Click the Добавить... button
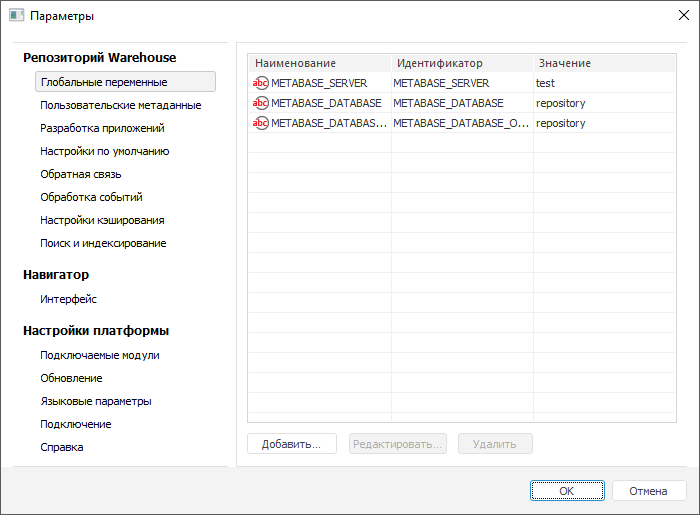This screenshot has height=515, width=700. click(291, 444)
